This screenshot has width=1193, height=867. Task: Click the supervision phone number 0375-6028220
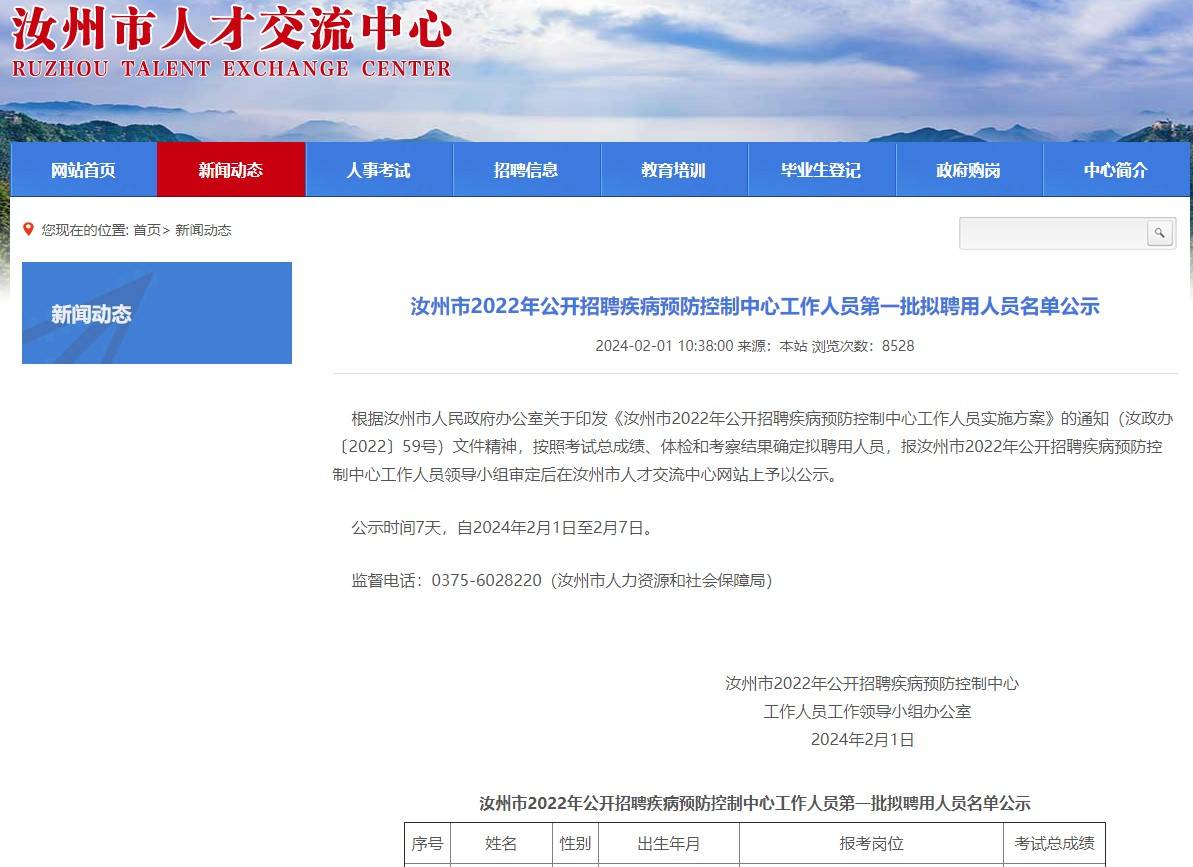[486, 580]
